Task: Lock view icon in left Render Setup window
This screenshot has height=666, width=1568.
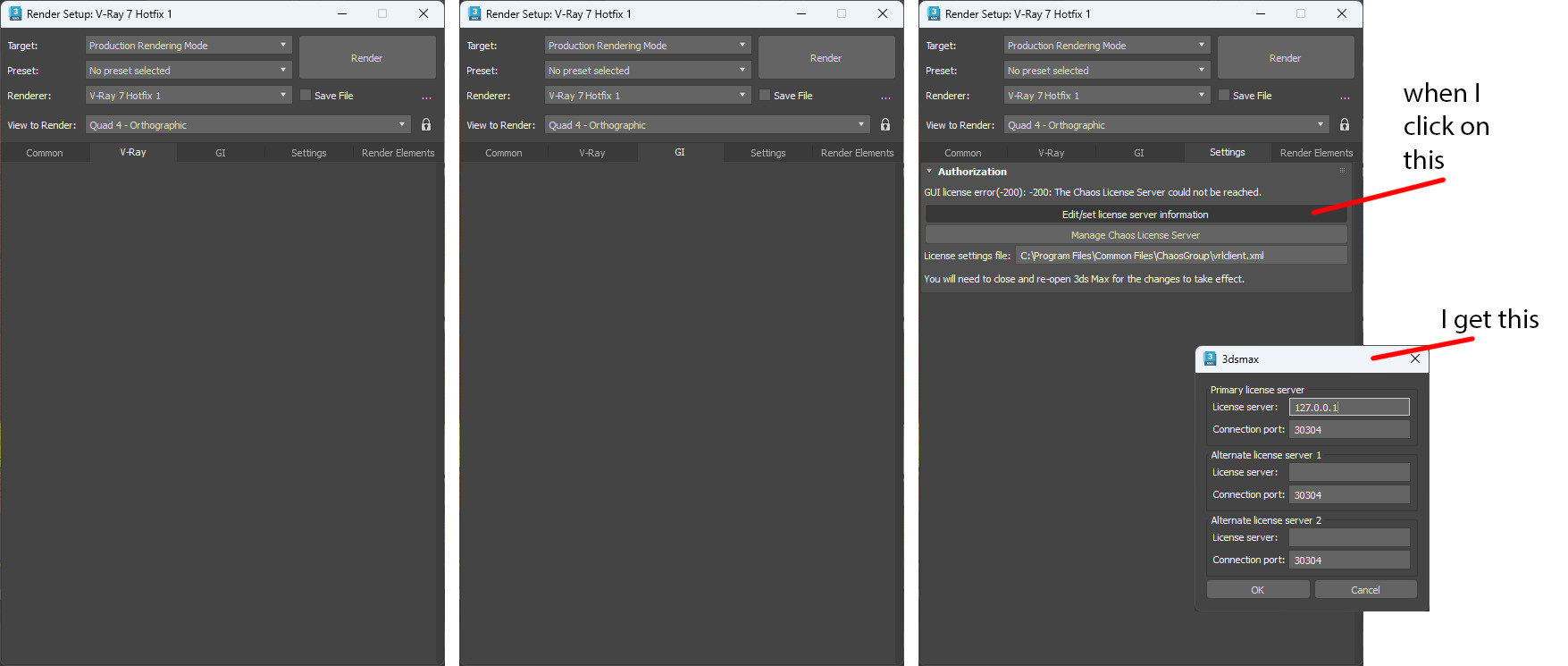Action: point(426,125)
